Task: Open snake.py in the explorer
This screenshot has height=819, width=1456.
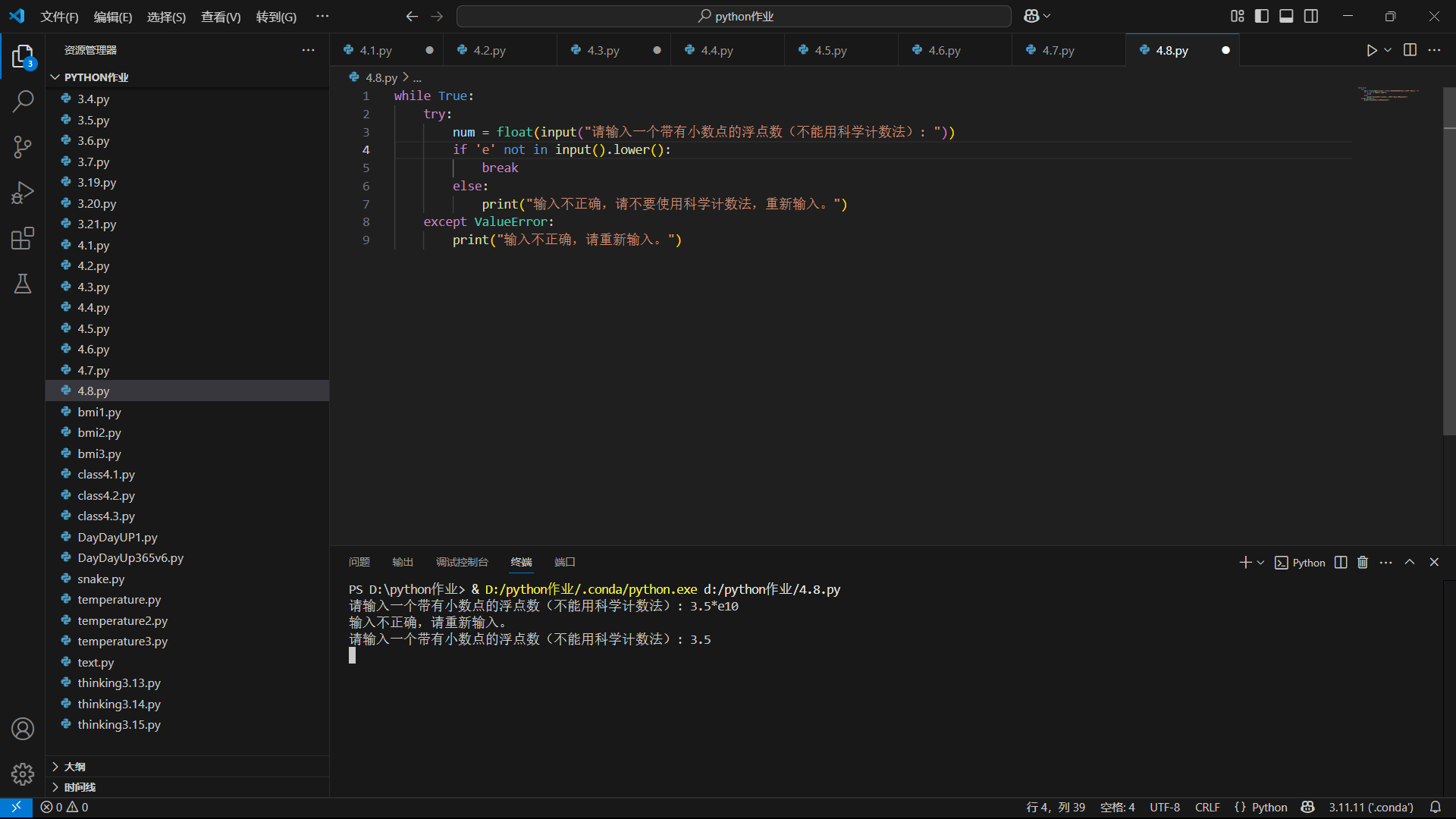Action: coord(101,579)
